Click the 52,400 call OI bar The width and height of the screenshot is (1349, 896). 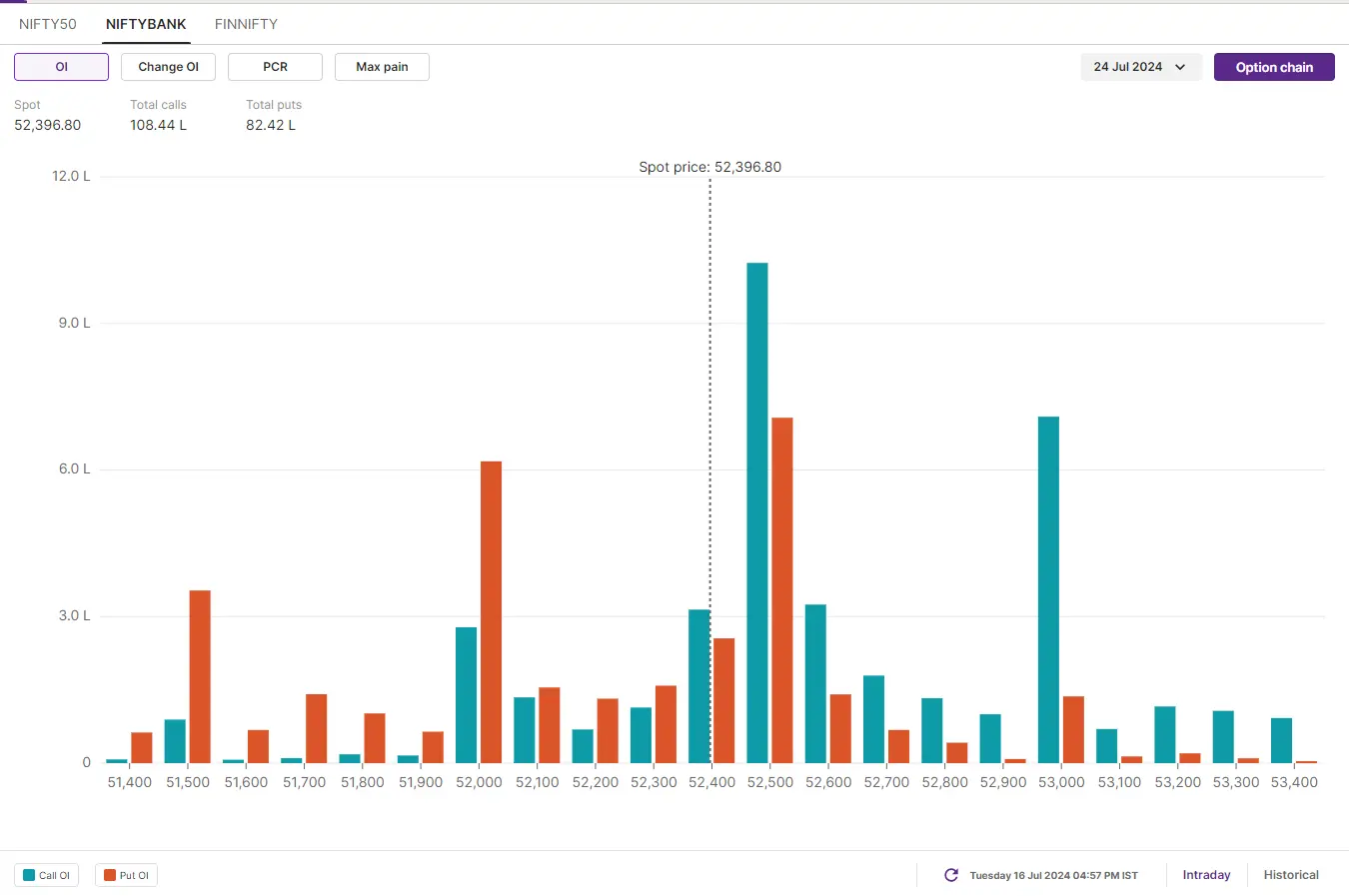tap(699, 686)
